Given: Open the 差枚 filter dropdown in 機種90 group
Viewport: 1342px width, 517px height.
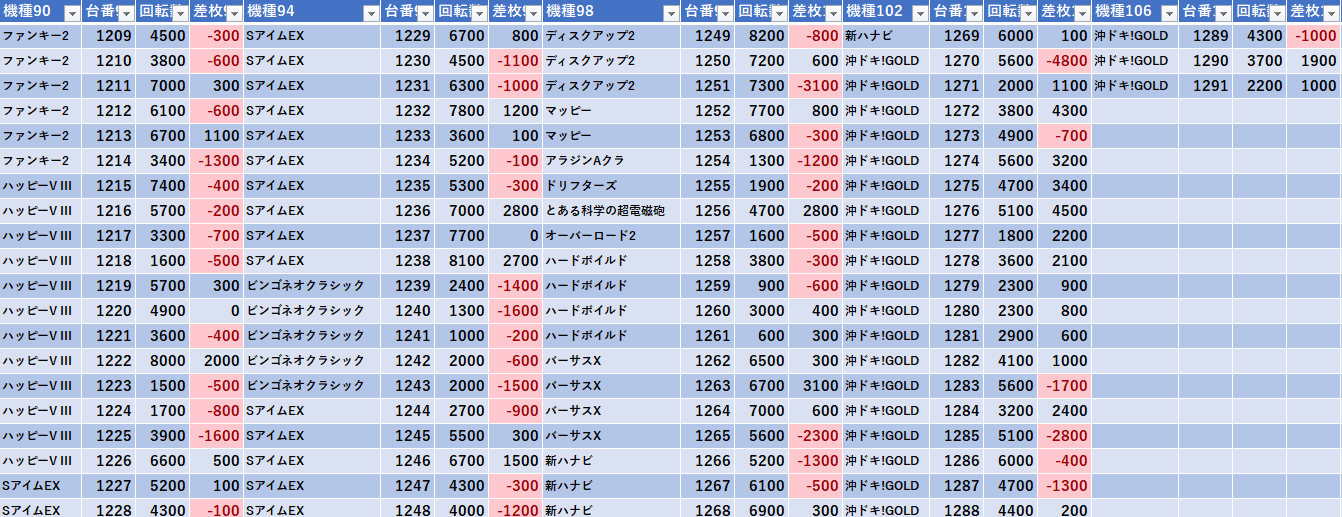Looking at the screenshot, I should click(234, 12).
